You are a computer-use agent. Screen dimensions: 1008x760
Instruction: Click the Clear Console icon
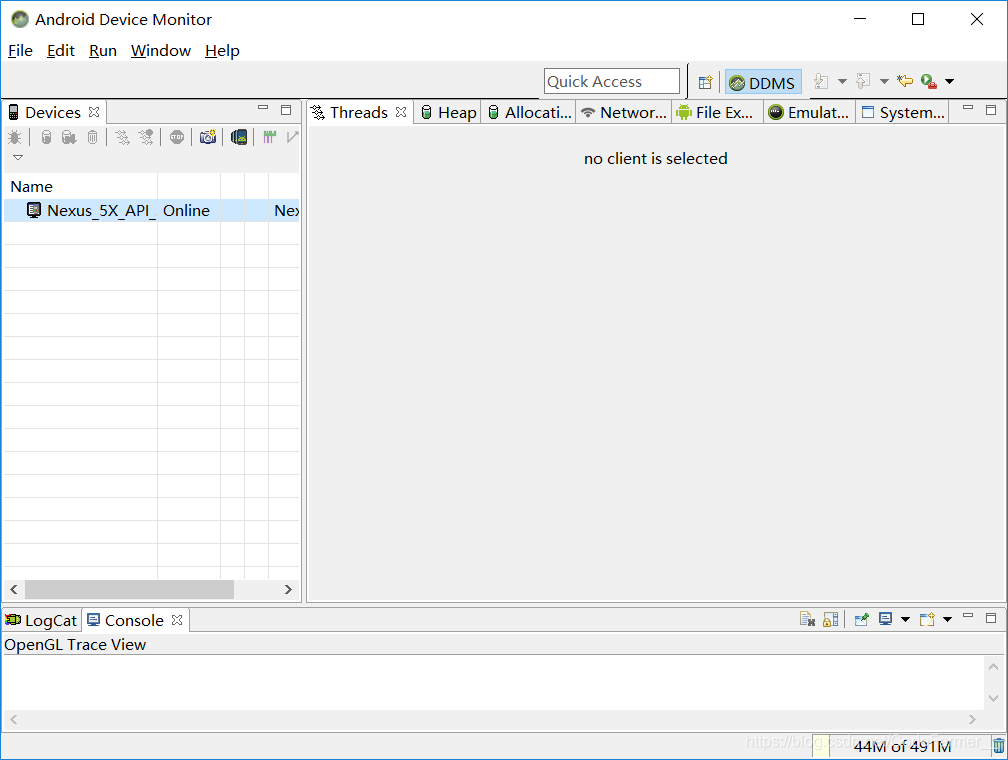coord(807,619)
